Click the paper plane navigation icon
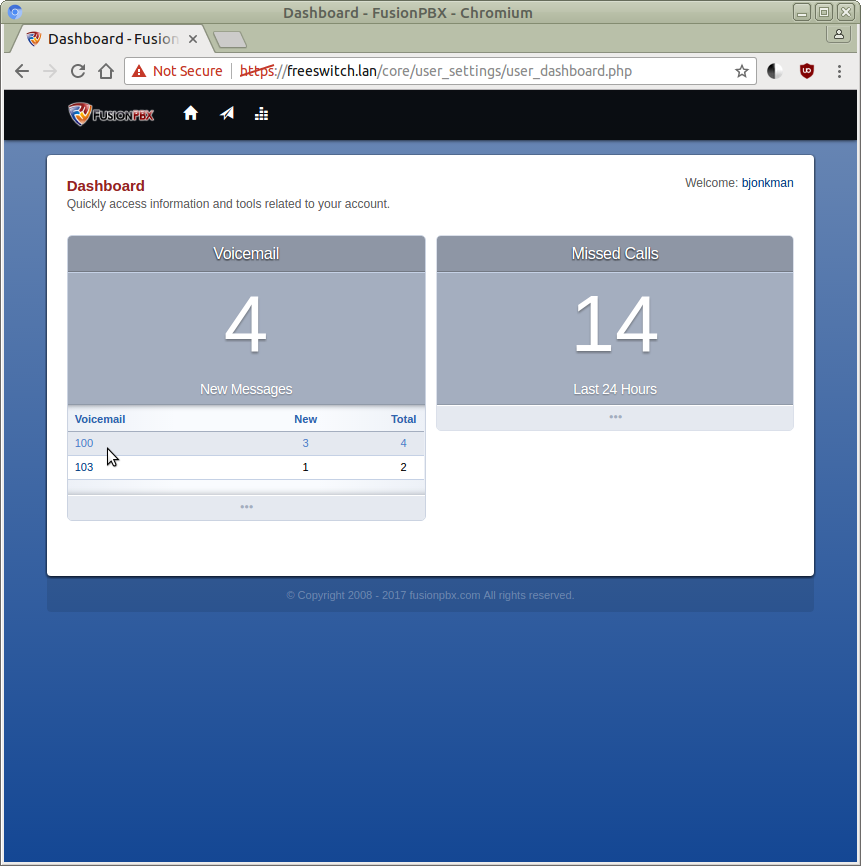The image size is (861, 866). pyautogui.click(x=227, y=114)
